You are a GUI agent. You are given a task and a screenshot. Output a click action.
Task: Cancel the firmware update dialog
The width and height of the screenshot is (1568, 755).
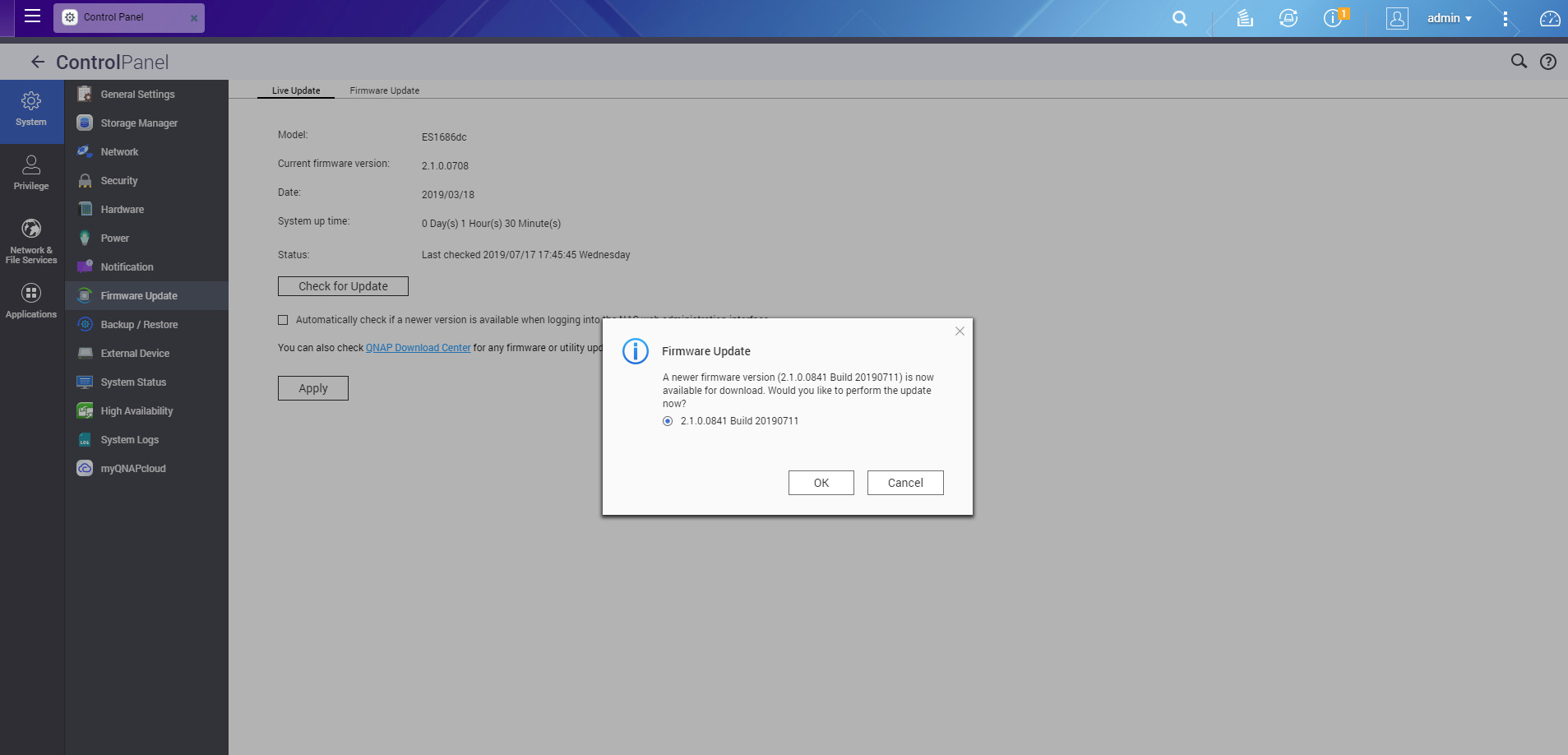tap(904, 483)
